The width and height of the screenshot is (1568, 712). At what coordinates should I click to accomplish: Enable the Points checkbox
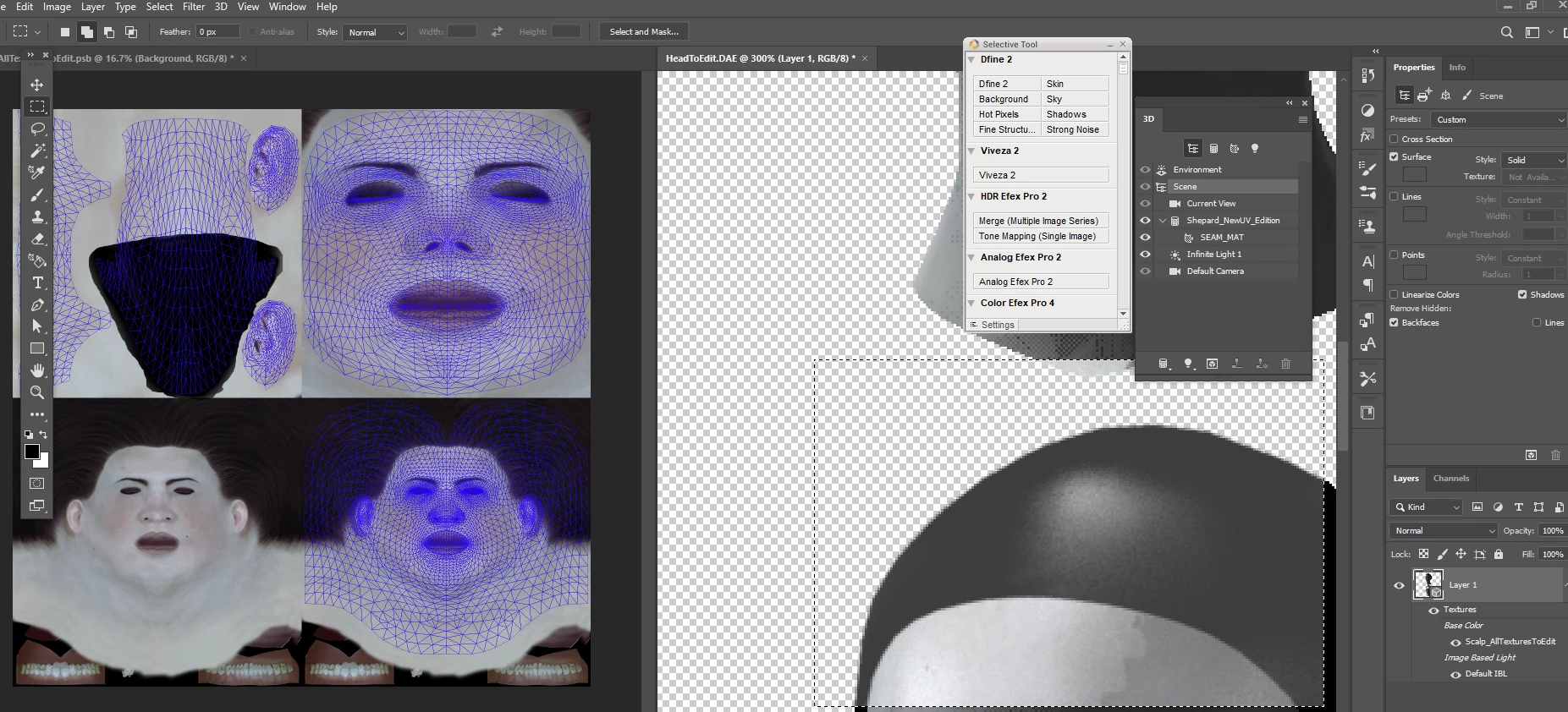click(x=1394, y=255)
